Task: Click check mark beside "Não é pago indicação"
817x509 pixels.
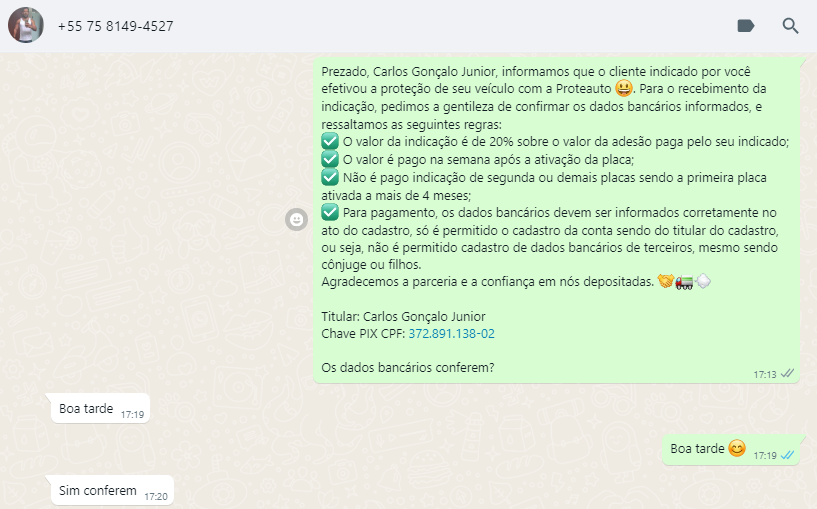Action: pyautogui.click(x=330, y=177)
